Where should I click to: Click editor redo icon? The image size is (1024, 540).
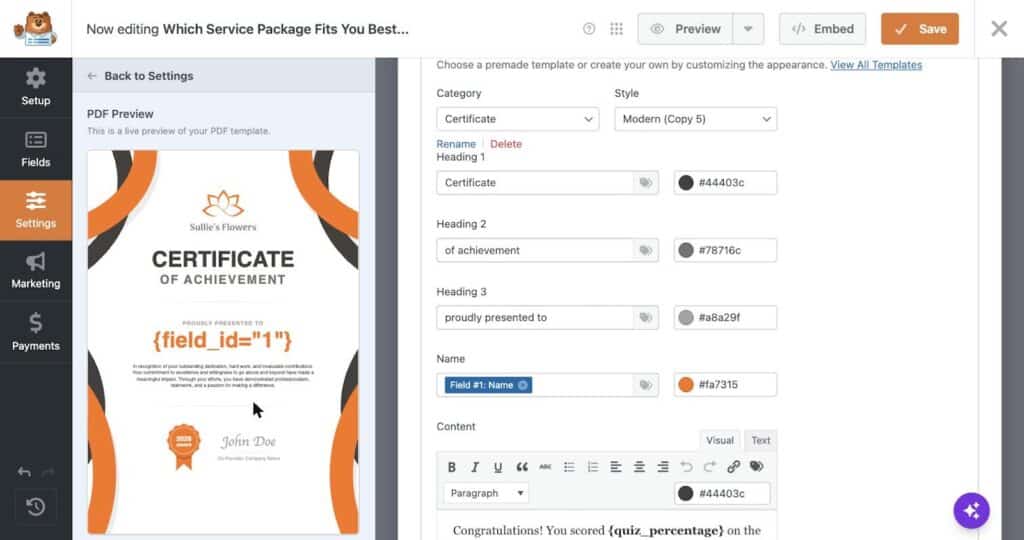click(x=710, y=467)
